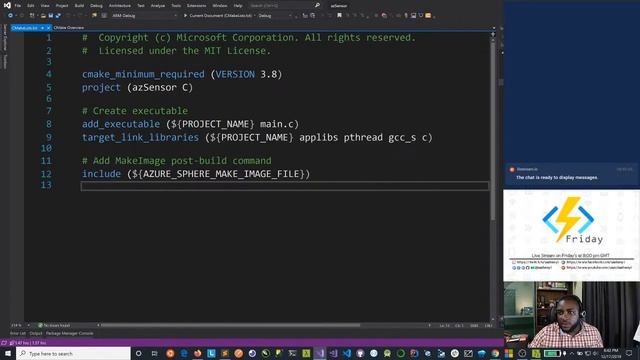This screenshot has height=360, width=640.
Task: Open the Output tab
Action: coord(36,333)
